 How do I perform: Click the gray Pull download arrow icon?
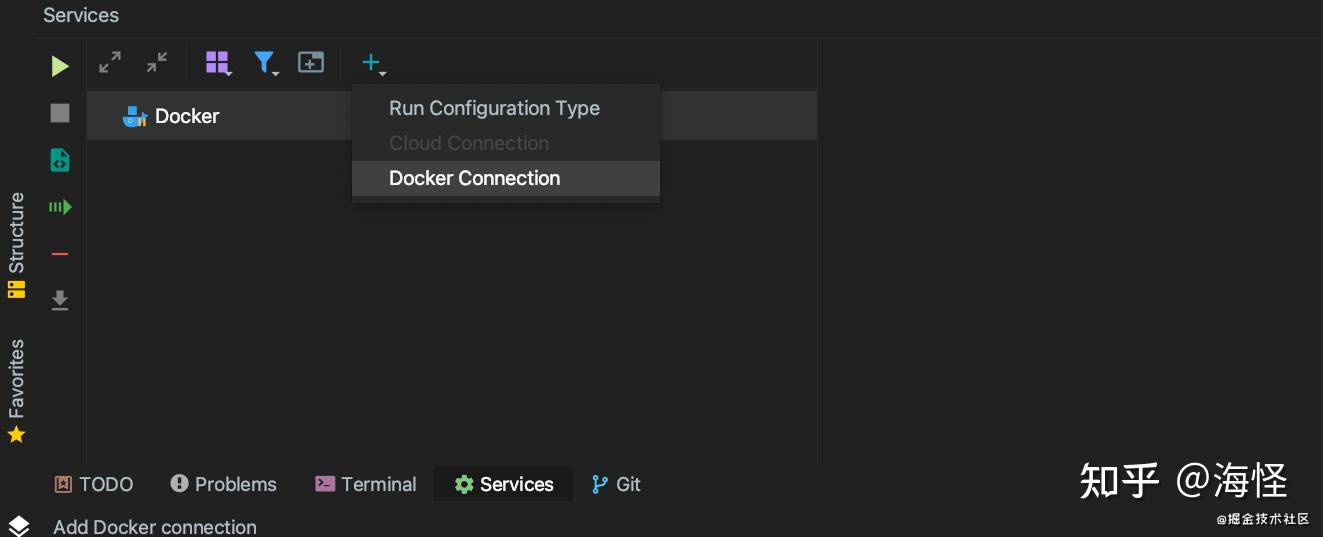pyautogui.click(x=60, y=300)
